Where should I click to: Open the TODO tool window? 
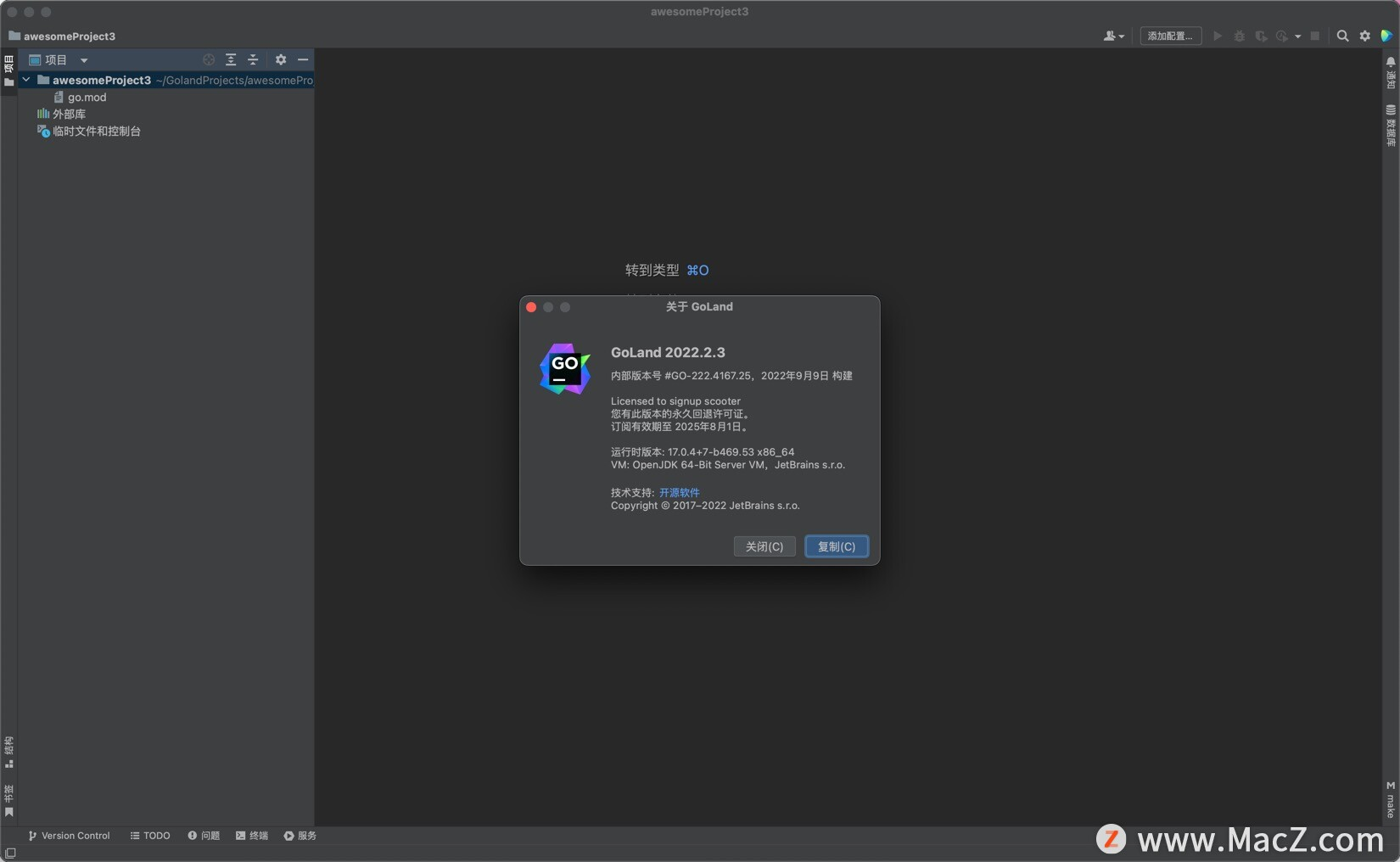point(150,836)
